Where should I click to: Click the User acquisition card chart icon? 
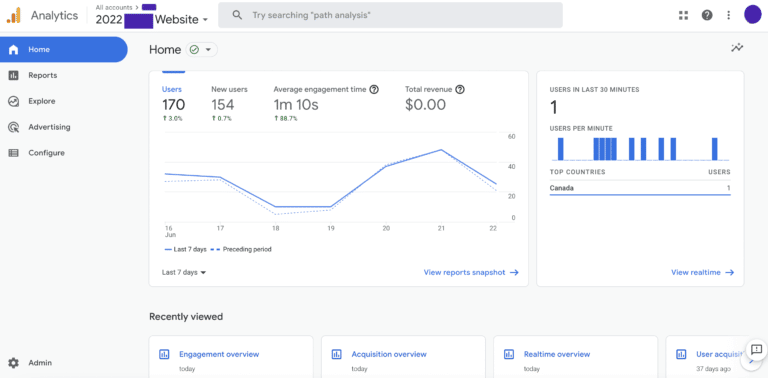pos(681,354)
